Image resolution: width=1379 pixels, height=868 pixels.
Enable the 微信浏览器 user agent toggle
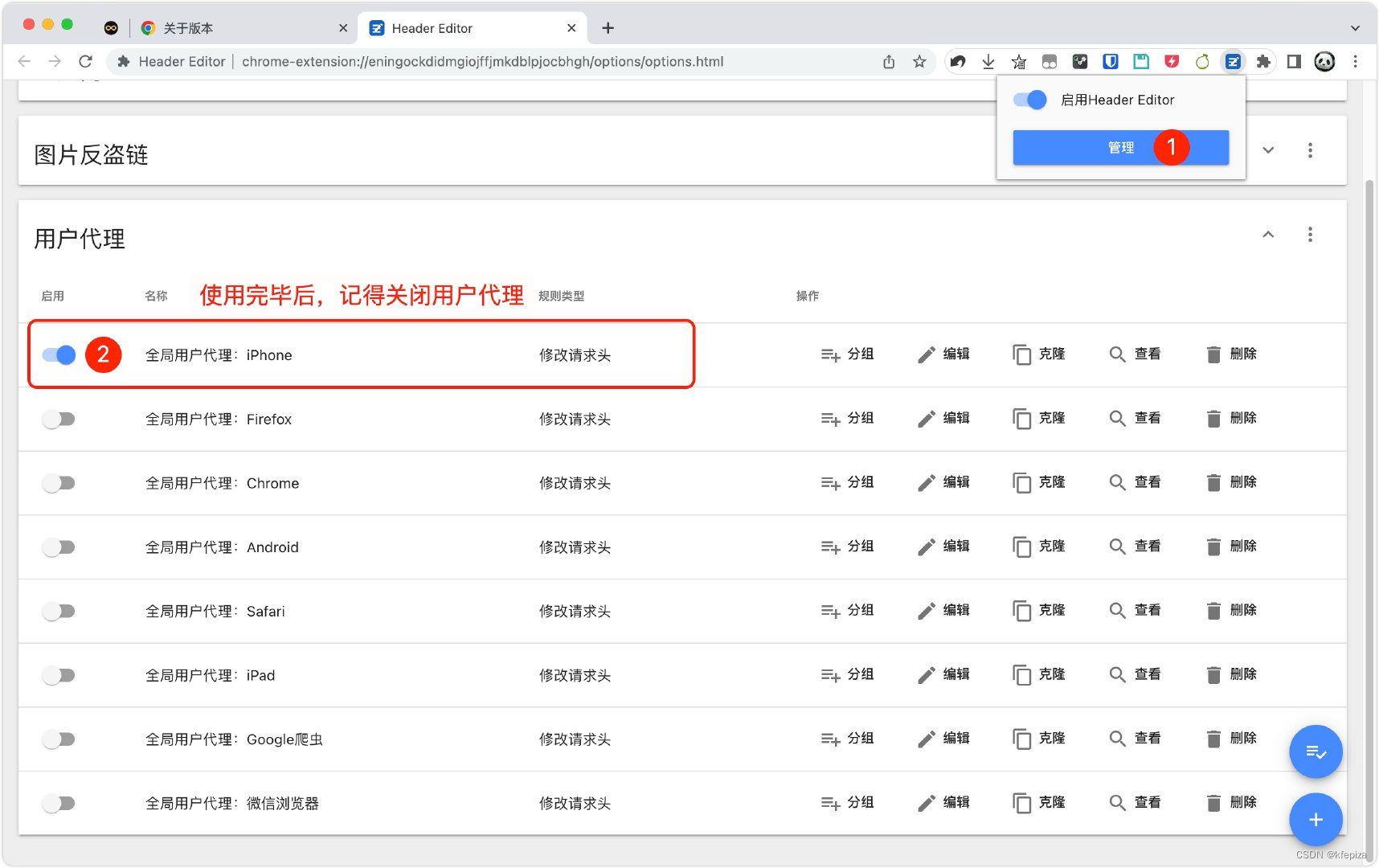59,804
